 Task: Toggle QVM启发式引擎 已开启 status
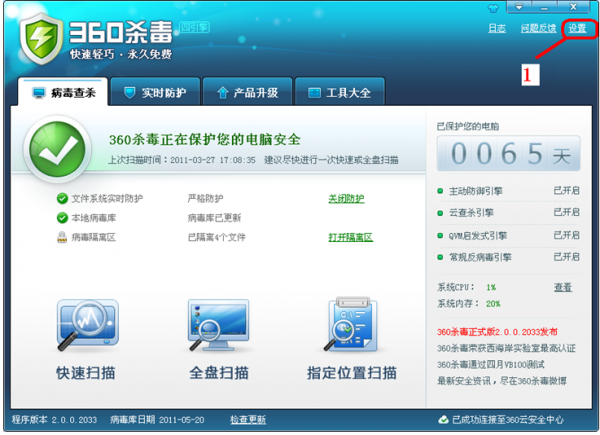tap(567, 235)
